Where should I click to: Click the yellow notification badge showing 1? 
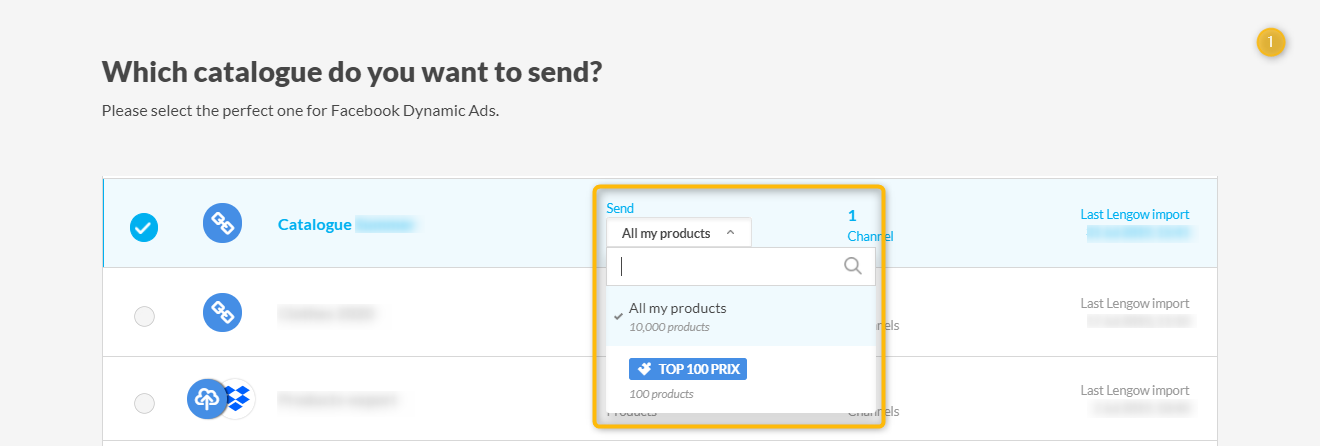tap(1271, 42)
